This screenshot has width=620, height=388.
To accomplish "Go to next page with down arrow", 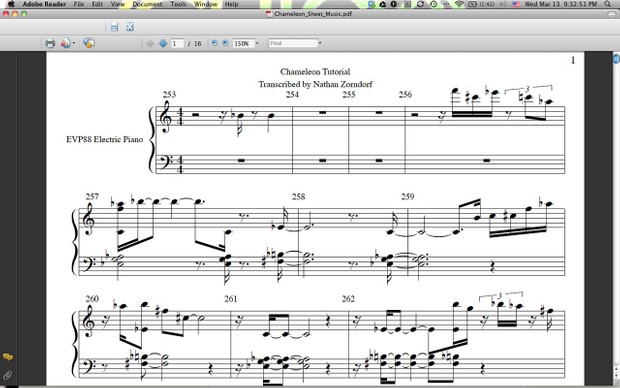I will tap(163, 43).
